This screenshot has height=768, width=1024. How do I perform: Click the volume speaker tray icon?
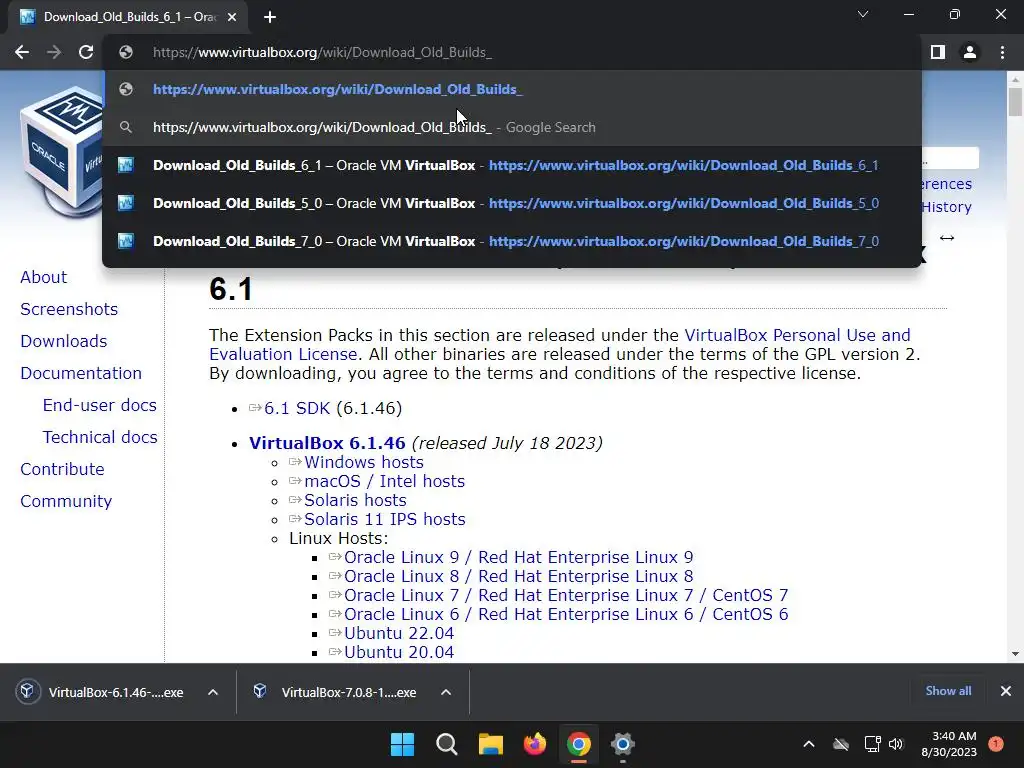pos(896,744)
